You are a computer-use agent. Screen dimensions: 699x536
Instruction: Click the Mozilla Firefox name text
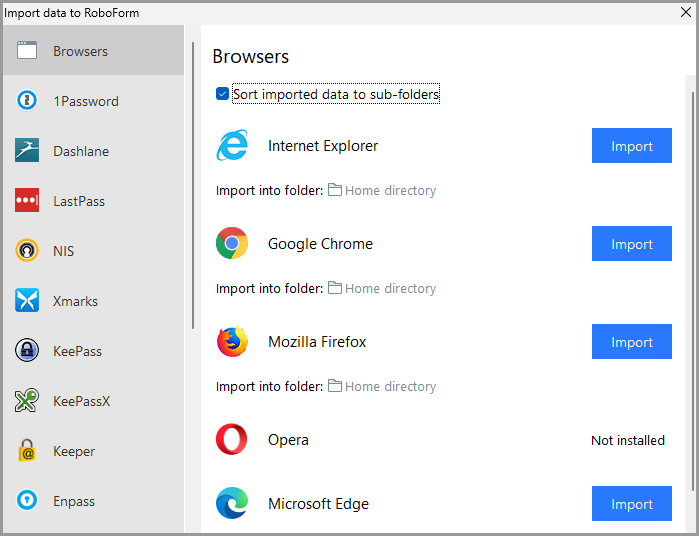(317, 342)
